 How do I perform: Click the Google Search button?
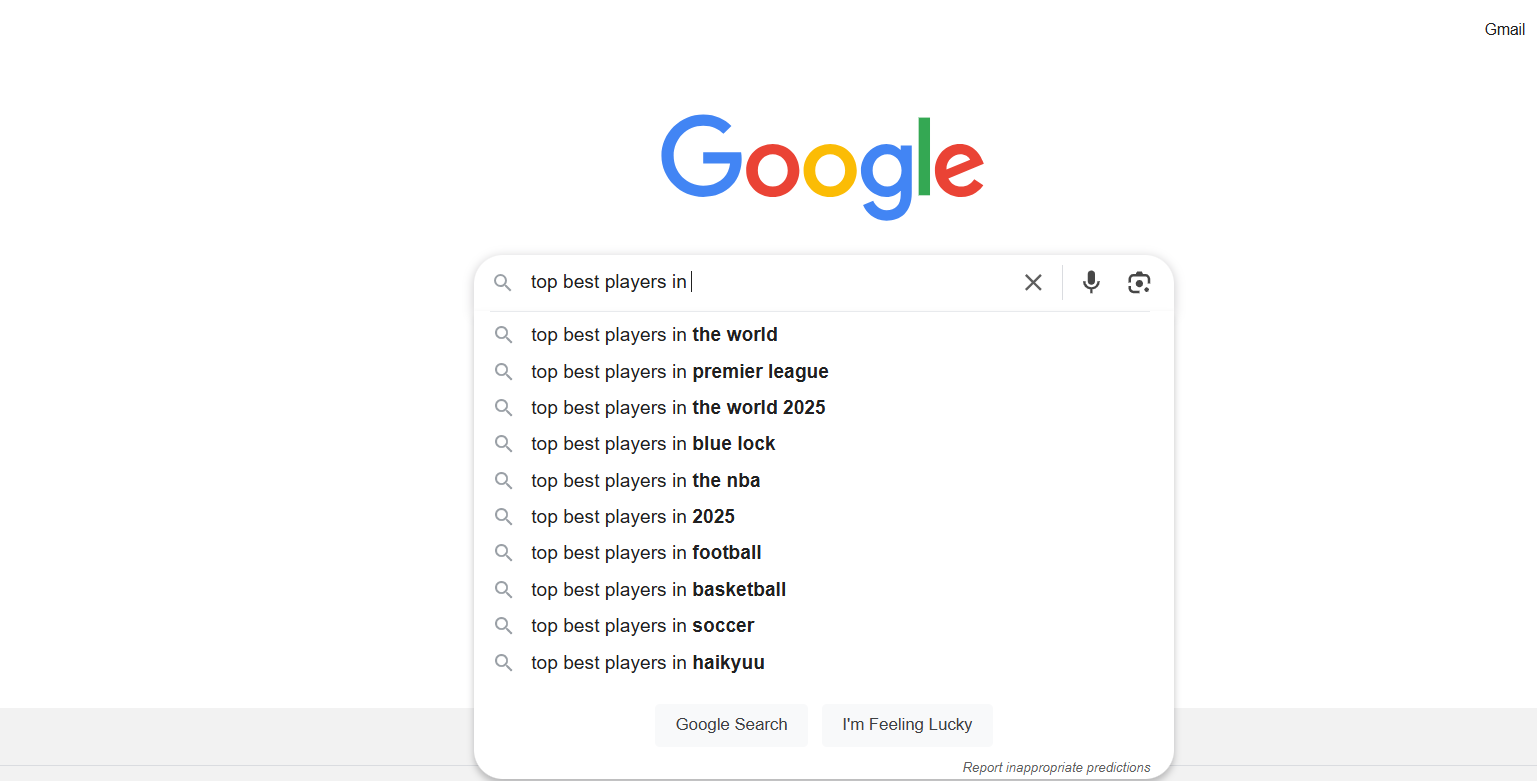tap(731, 724)
